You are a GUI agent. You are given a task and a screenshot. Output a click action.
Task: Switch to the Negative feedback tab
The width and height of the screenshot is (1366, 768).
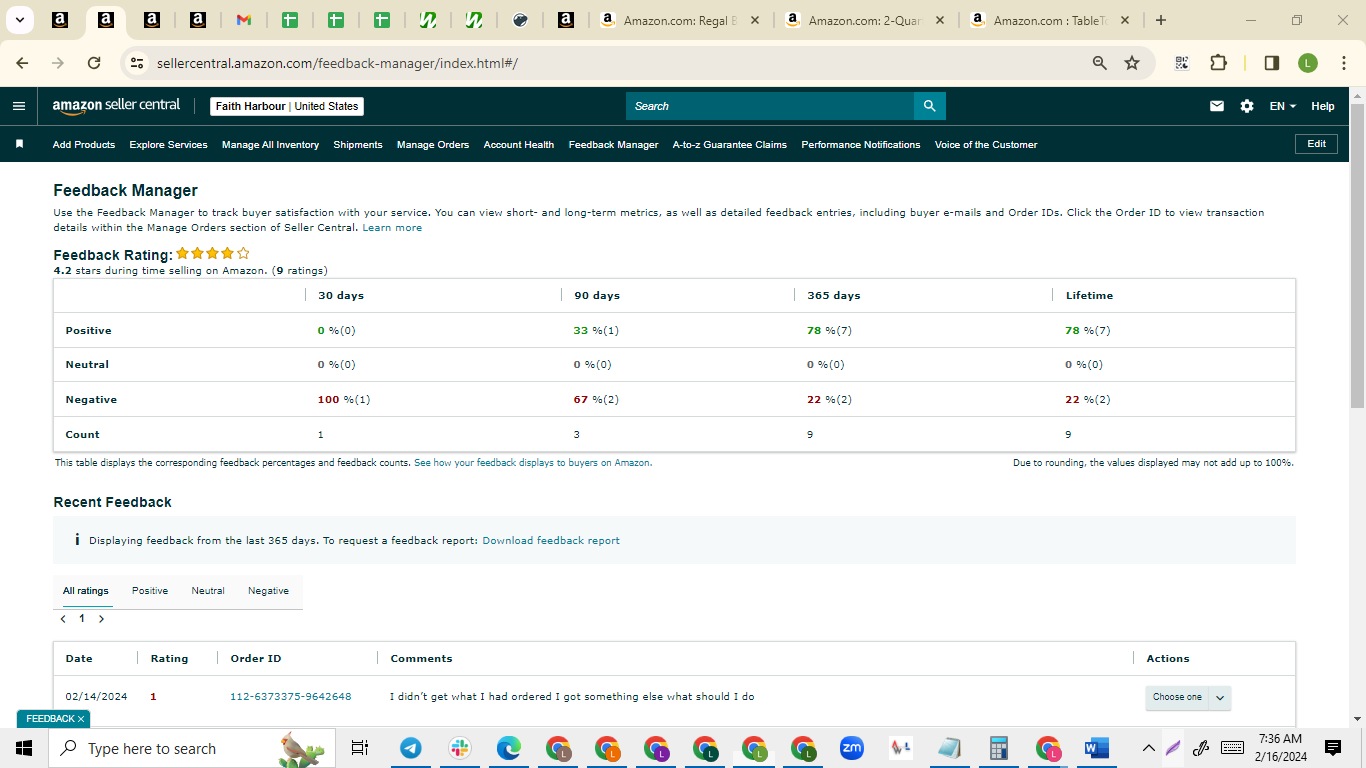pos(268,591)
